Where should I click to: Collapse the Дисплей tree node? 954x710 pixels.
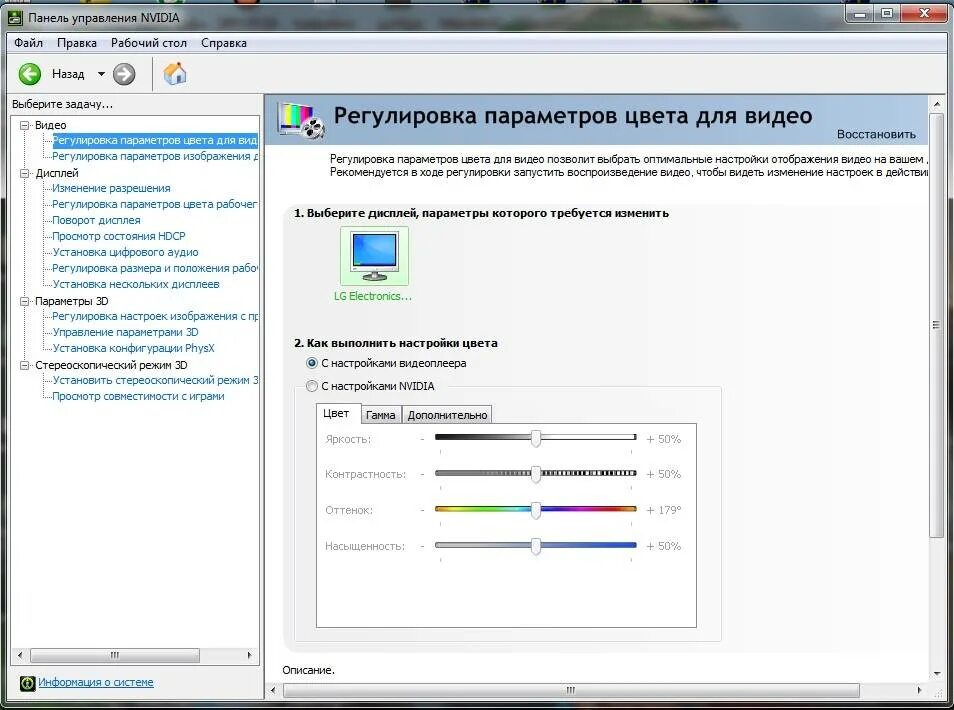pyautogui.click(x=24, y=173)
